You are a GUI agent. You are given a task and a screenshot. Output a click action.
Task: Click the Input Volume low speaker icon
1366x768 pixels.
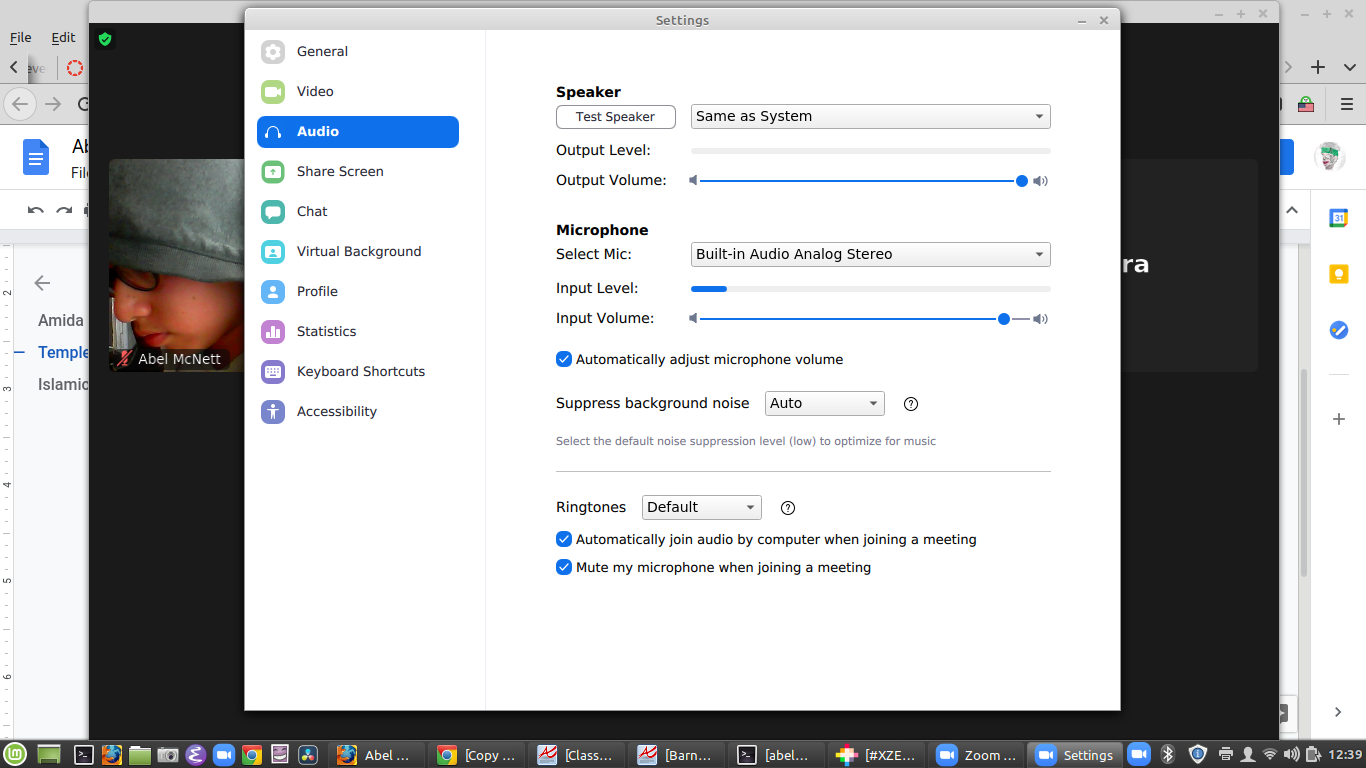694,319
